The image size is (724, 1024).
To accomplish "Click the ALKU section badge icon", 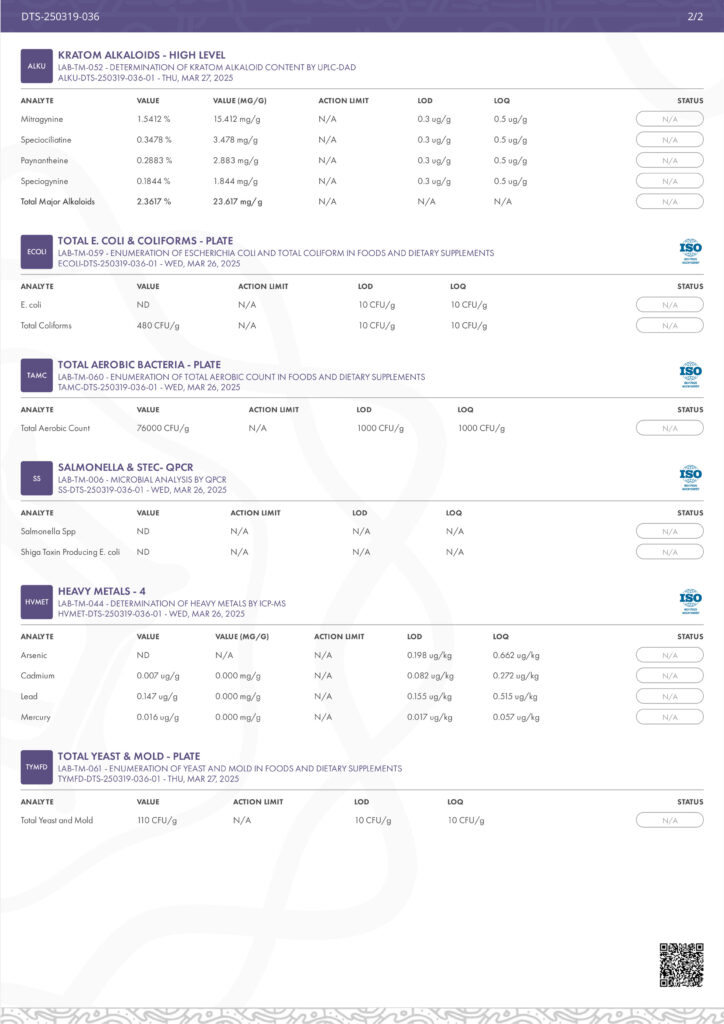I will click(37, 65).
